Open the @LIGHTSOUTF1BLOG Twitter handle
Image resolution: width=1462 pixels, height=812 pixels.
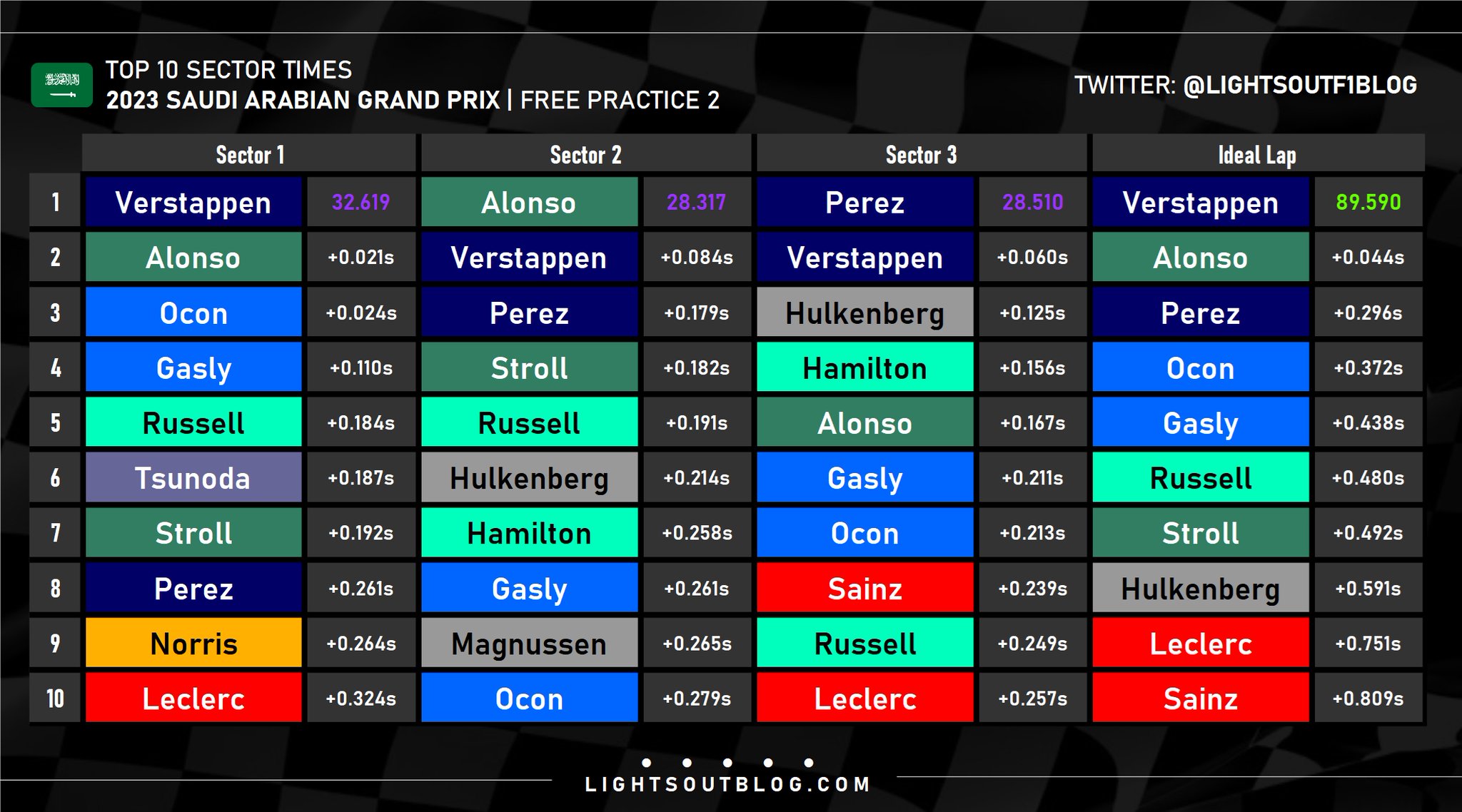pyautogui.click(x=1299, y=85)
